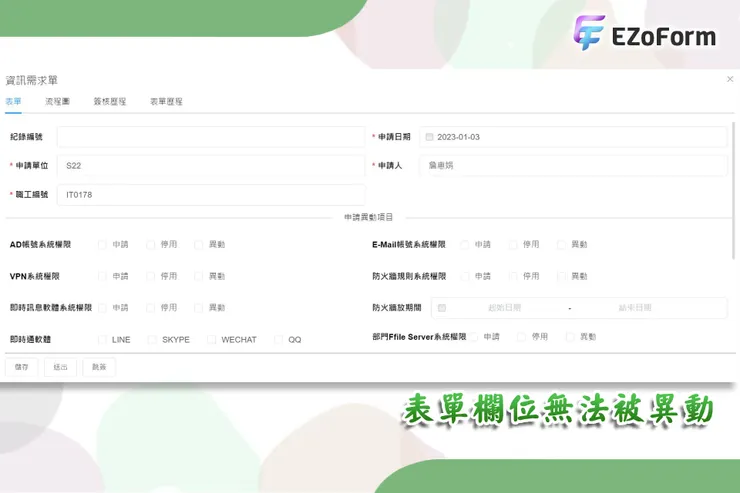Check 異動 for VPN系統權限
This screenshot has width=740, height=493.
pos(199,276)
